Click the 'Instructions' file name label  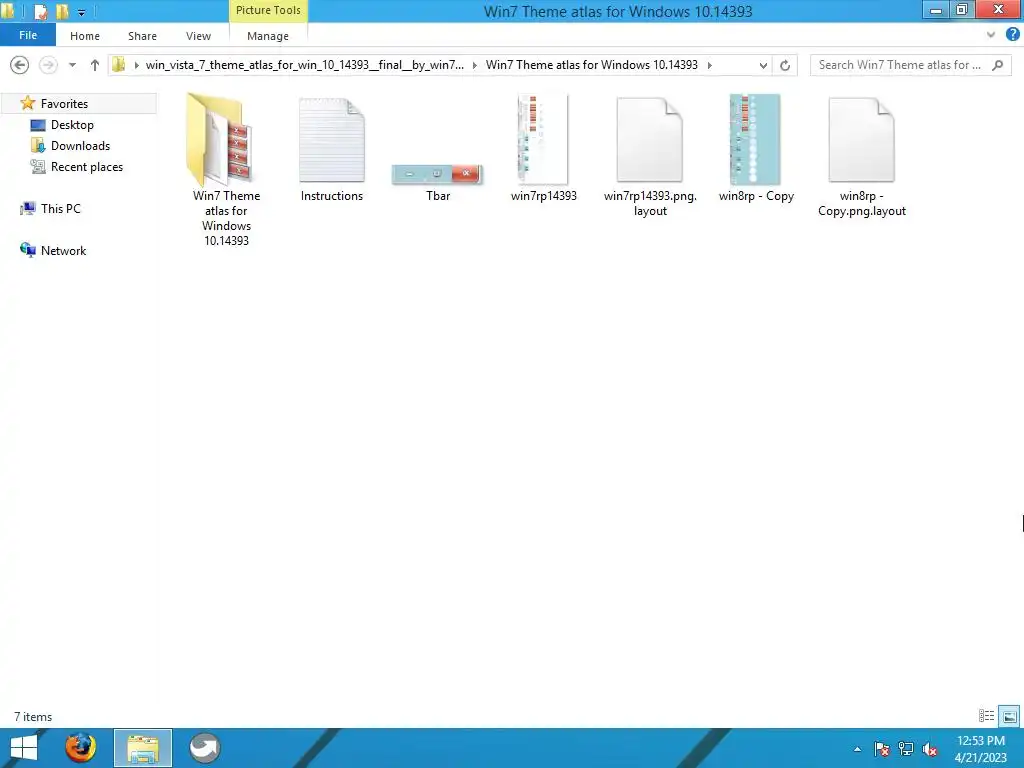point(332,196)
